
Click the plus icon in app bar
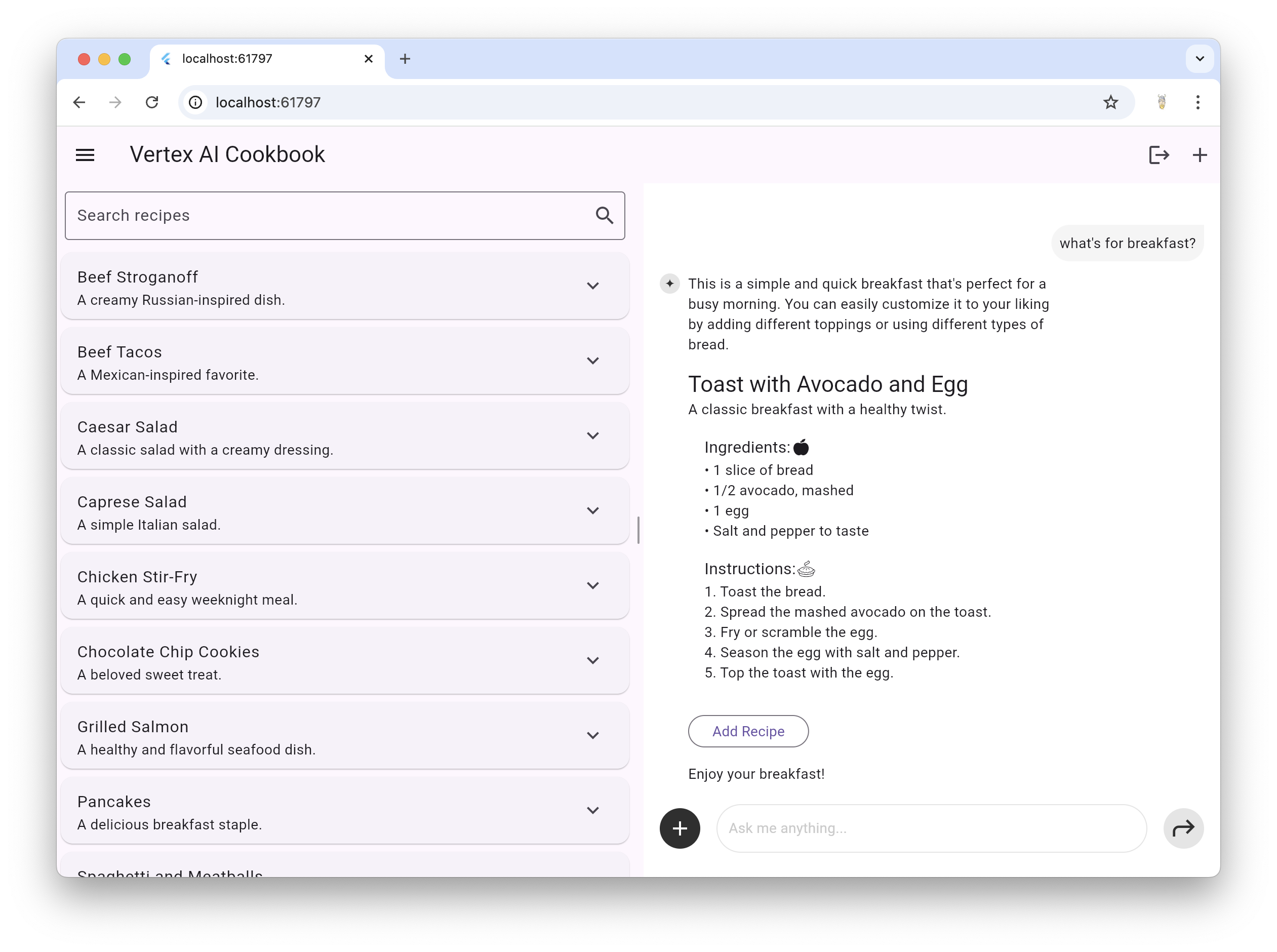coord(1200,154)
